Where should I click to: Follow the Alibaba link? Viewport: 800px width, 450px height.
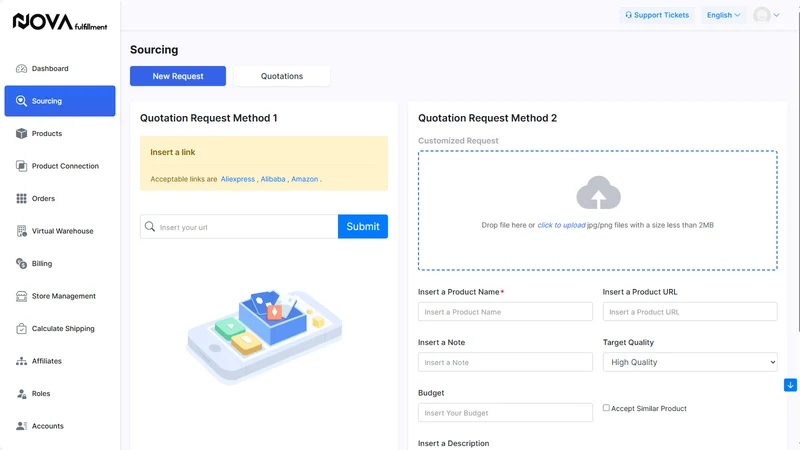point(273,179)
